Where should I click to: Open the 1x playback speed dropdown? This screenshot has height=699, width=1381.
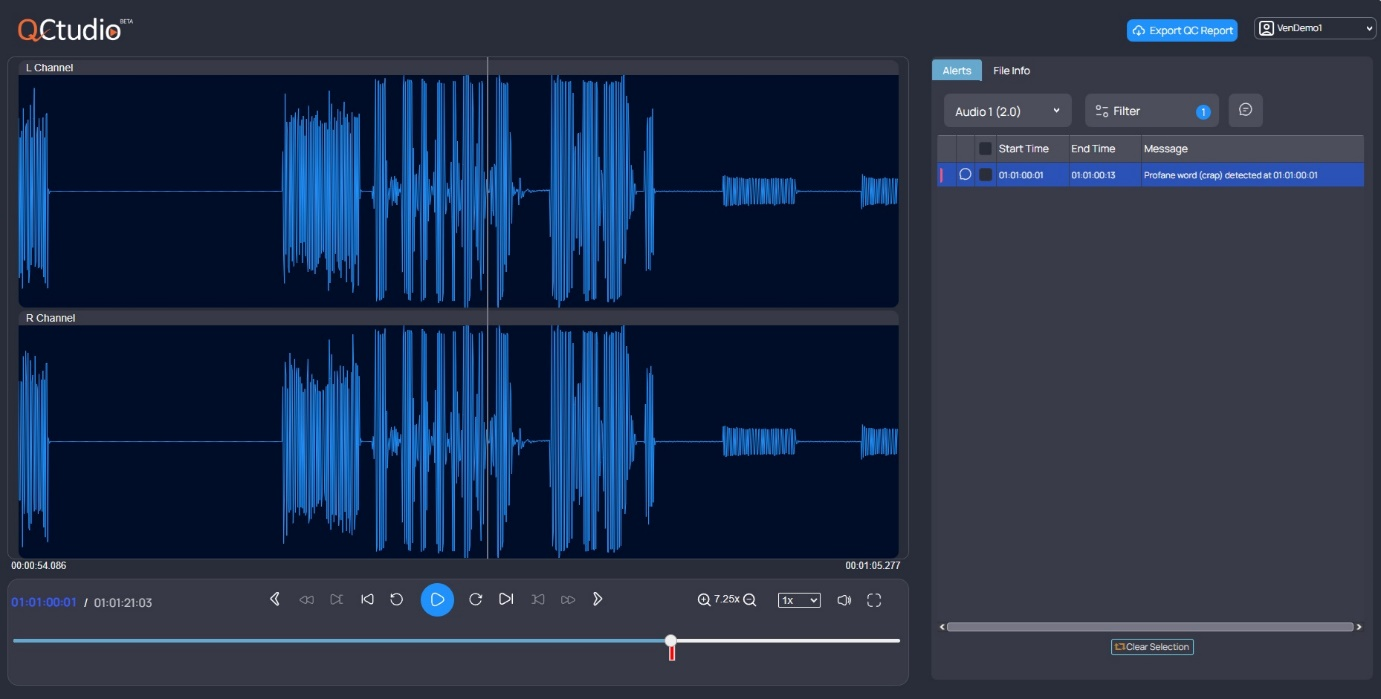pos(798,599)
